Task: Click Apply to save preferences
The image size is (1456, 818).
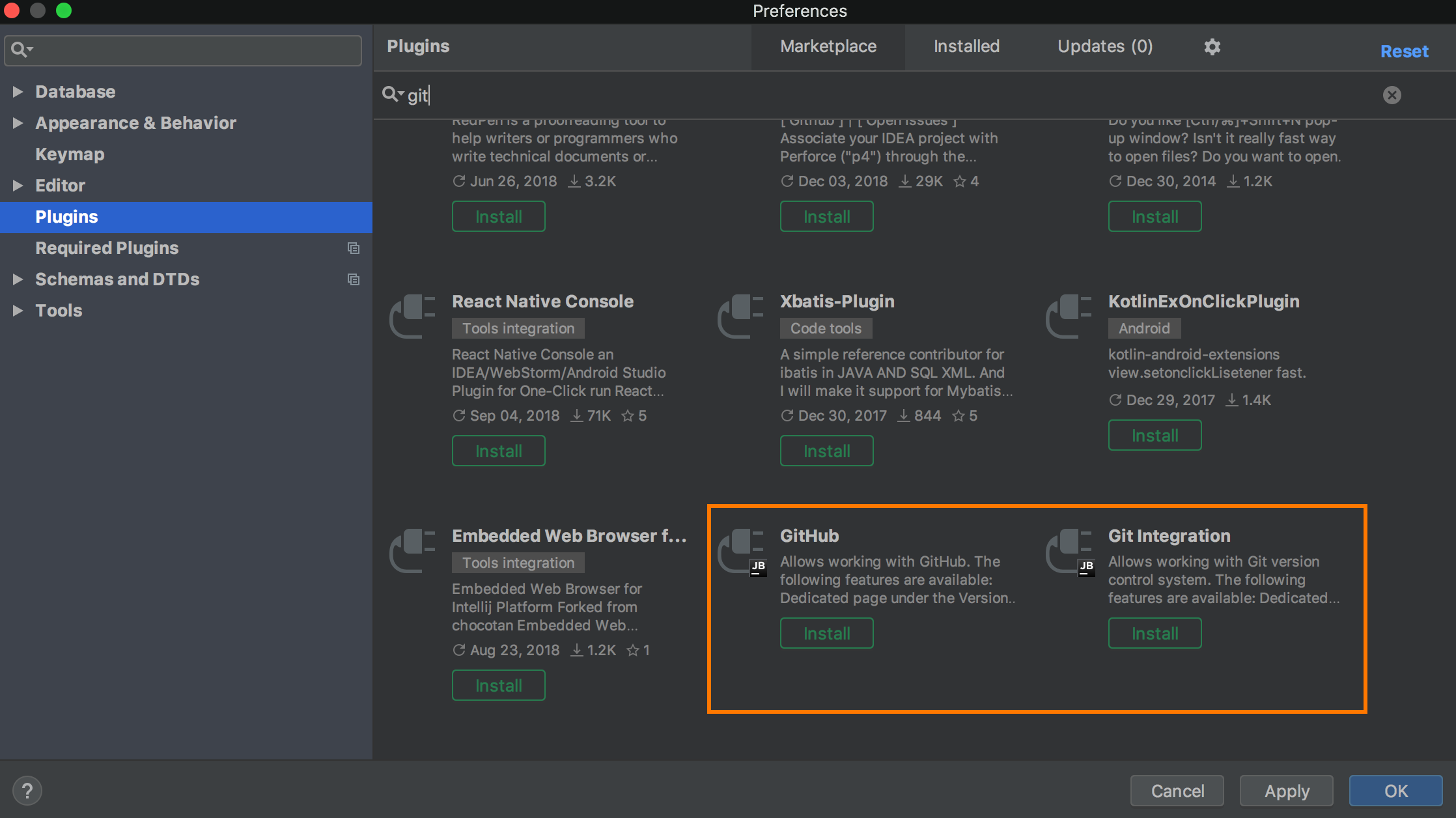Action: click(x=1287, y=791)
